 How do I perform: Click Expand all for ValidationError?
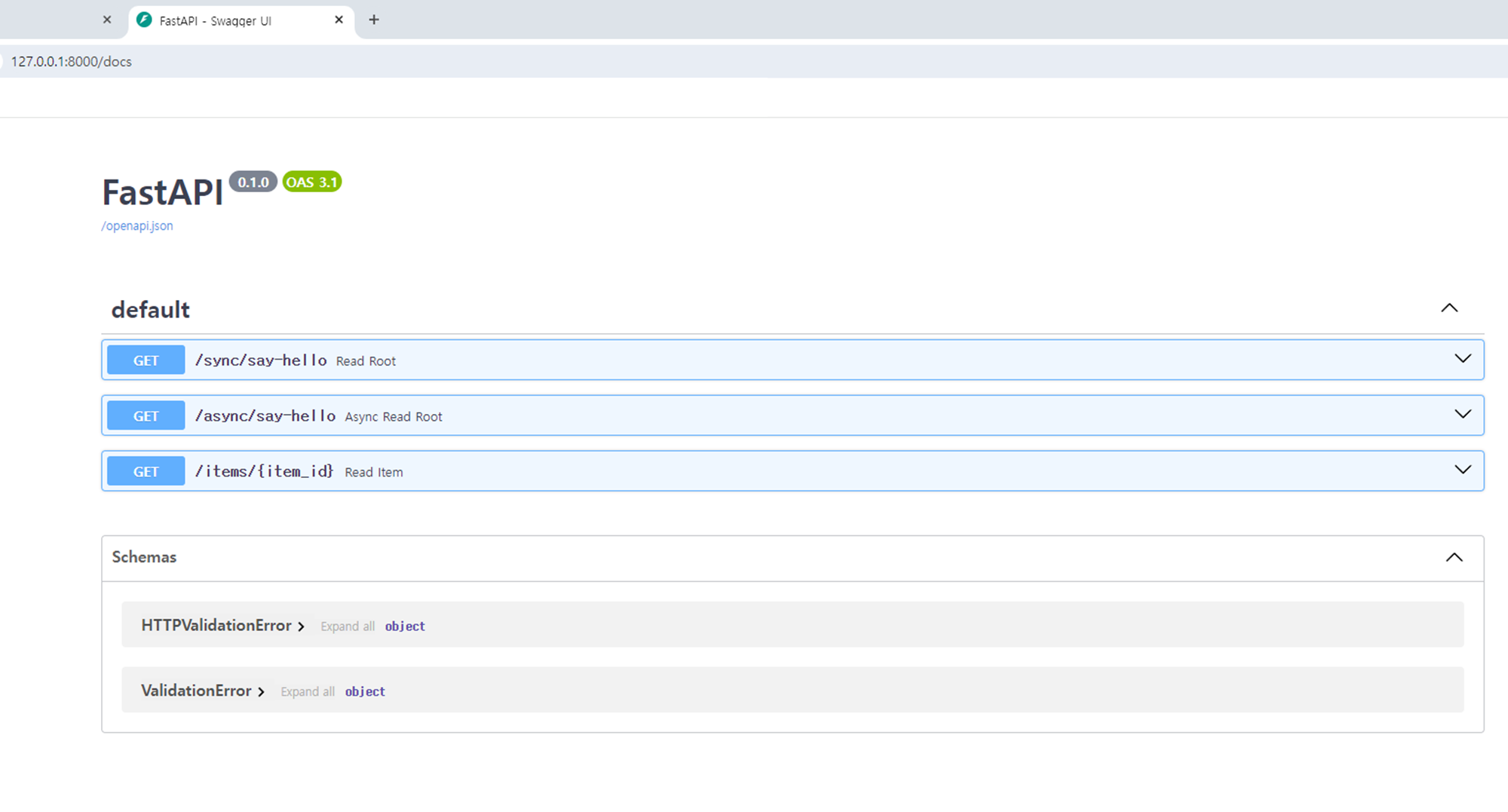308,691
